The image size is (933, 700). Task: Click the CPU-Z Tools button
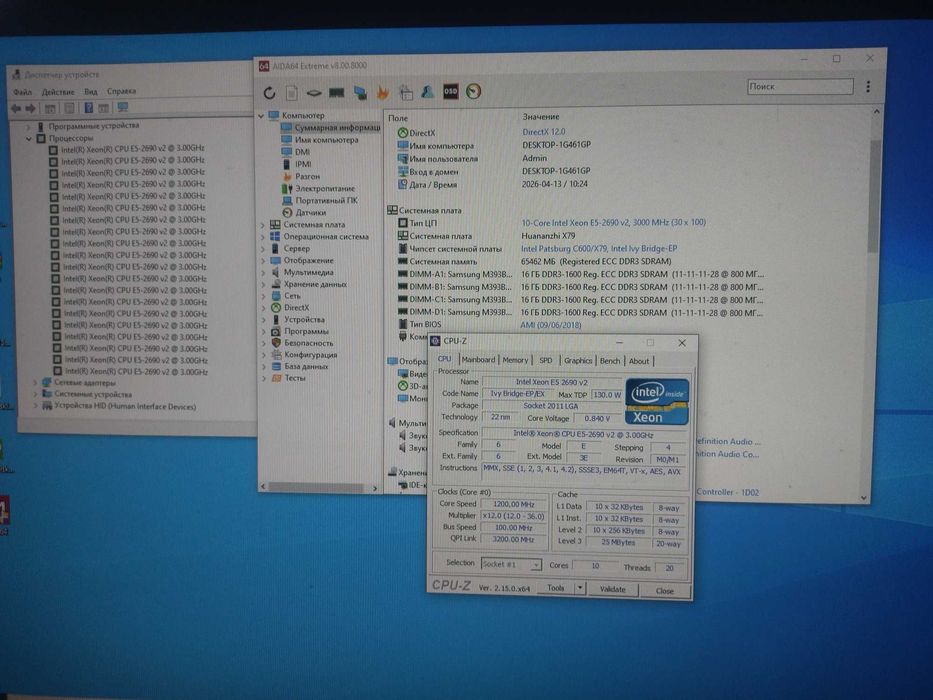point(555,588)
